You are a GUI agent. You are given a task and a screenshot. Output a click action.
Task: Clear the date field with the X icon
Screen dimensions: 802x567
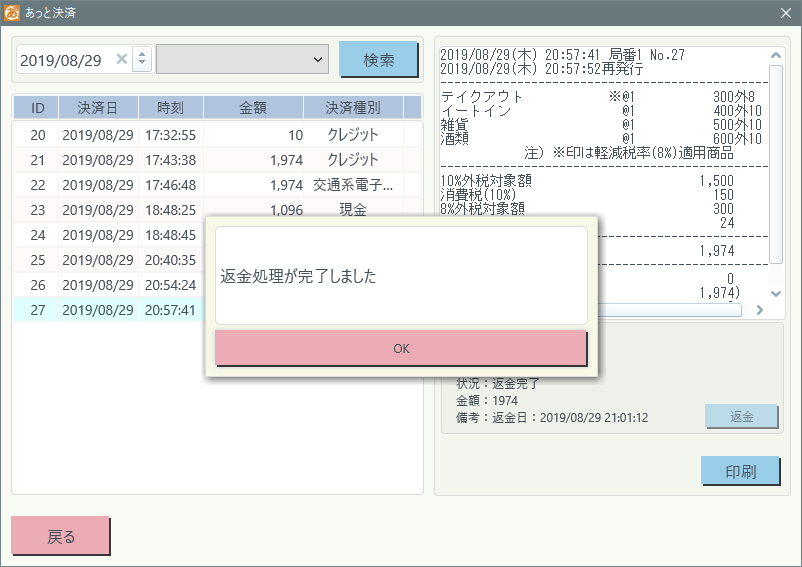[122, 60]
